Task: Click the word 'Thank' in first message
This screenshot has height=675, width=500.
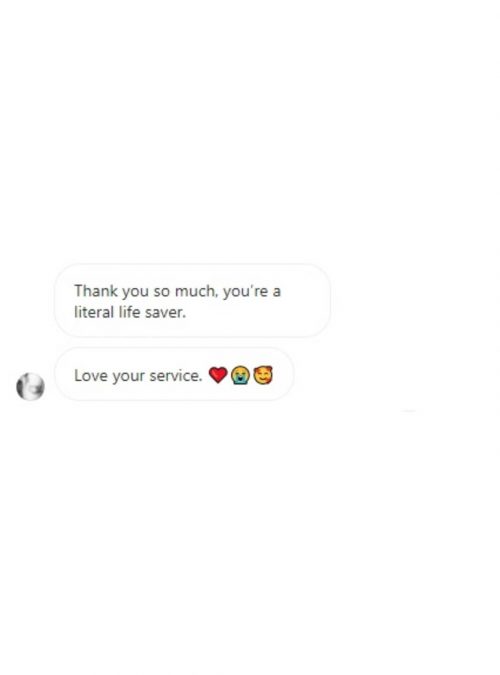Action: pos(96,291)
